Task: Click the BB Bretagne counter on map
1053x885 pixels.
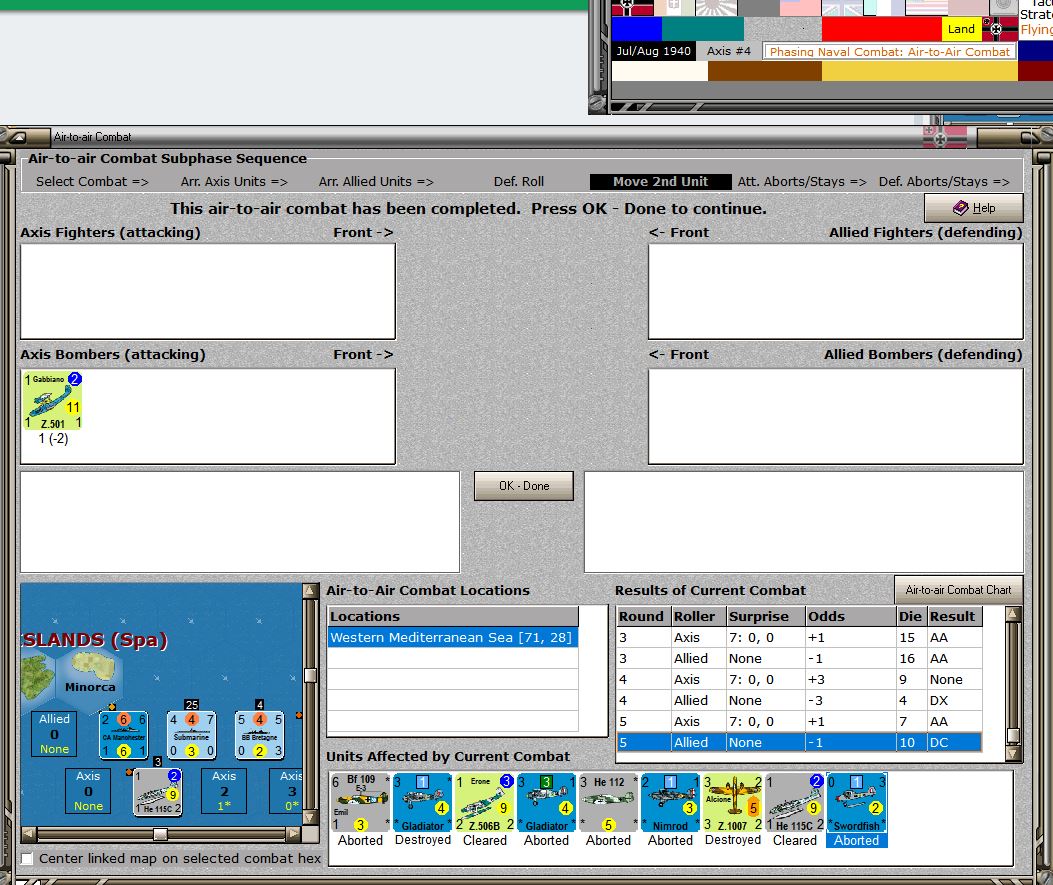Action: point(259,735)
